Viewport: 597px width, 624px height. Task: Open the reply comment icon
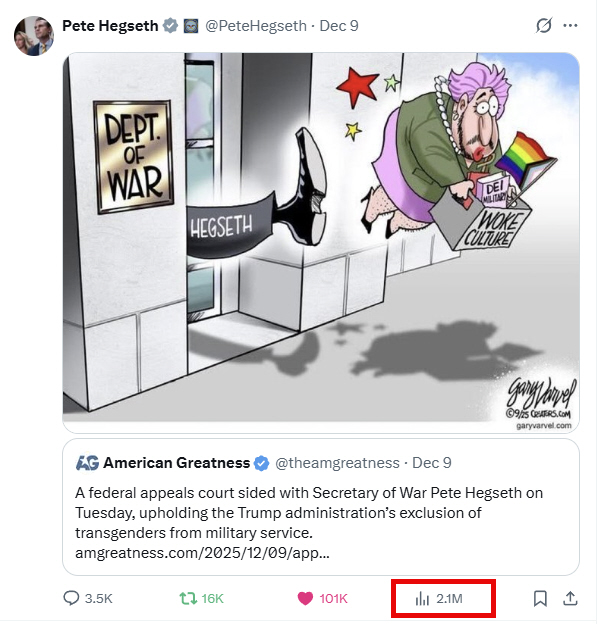pos(71,598)
